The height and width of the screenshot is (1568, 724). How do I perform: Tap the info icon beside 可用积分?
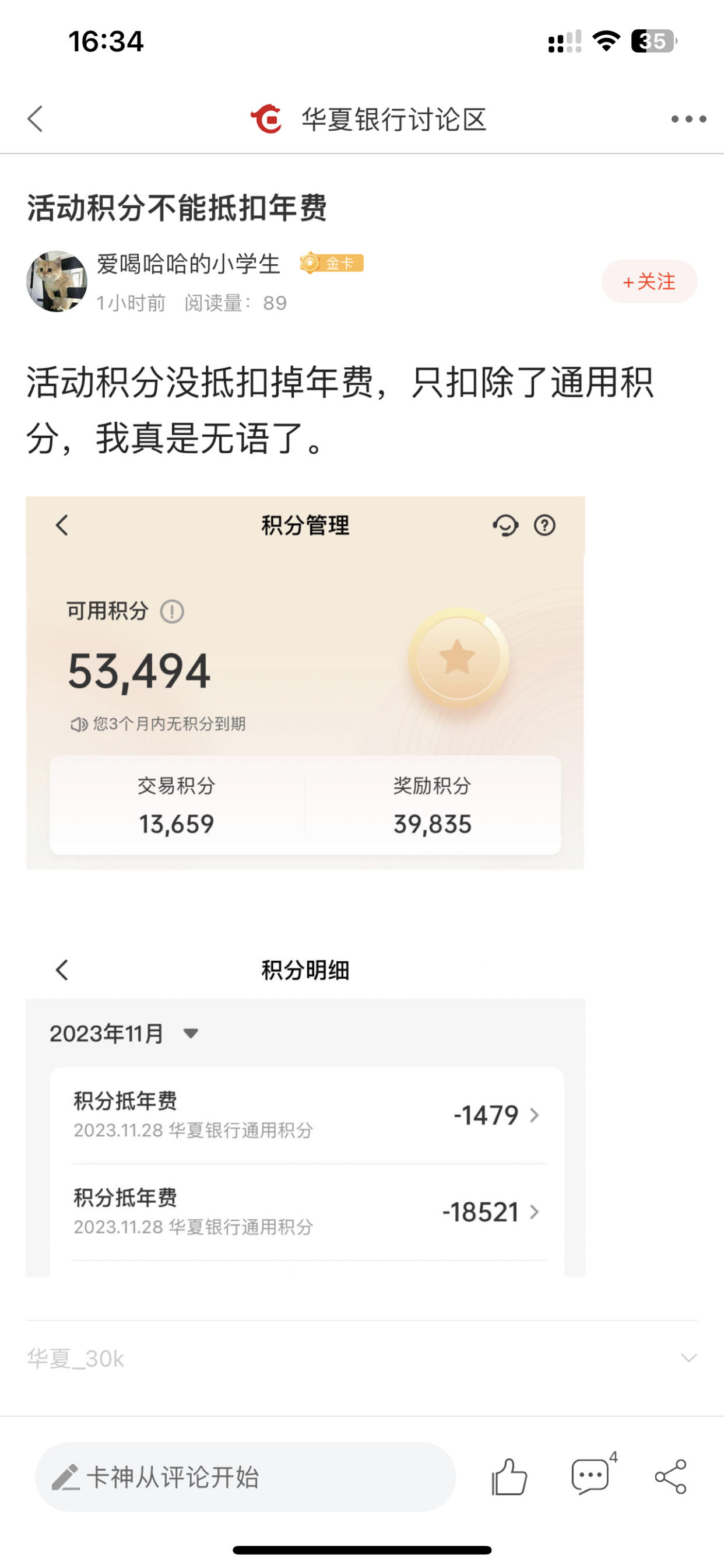coord(172,611)
